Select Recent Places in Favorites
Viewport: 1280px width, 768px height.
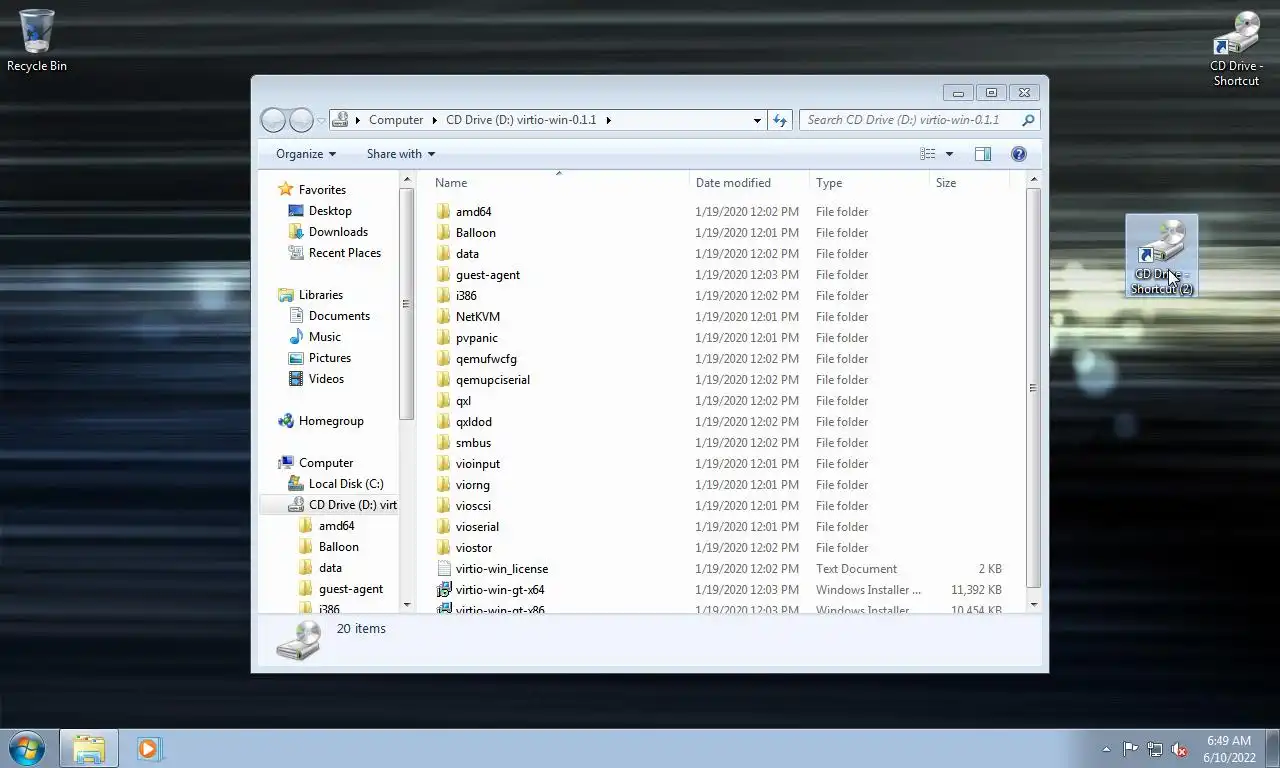(345, 253)
